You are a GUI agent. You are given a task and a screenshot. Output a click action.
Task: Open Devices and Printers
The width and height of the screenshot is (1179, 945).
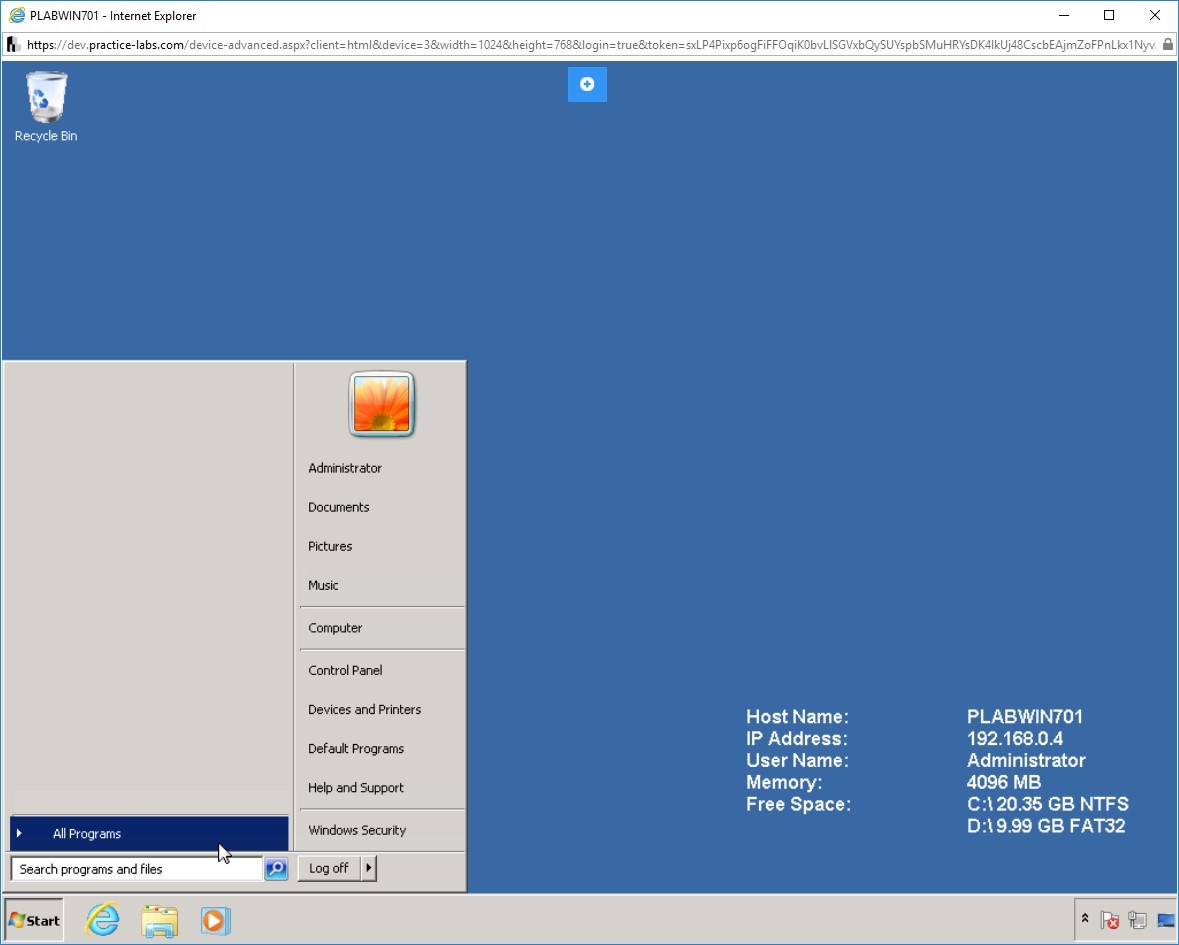tap(364, 709)
